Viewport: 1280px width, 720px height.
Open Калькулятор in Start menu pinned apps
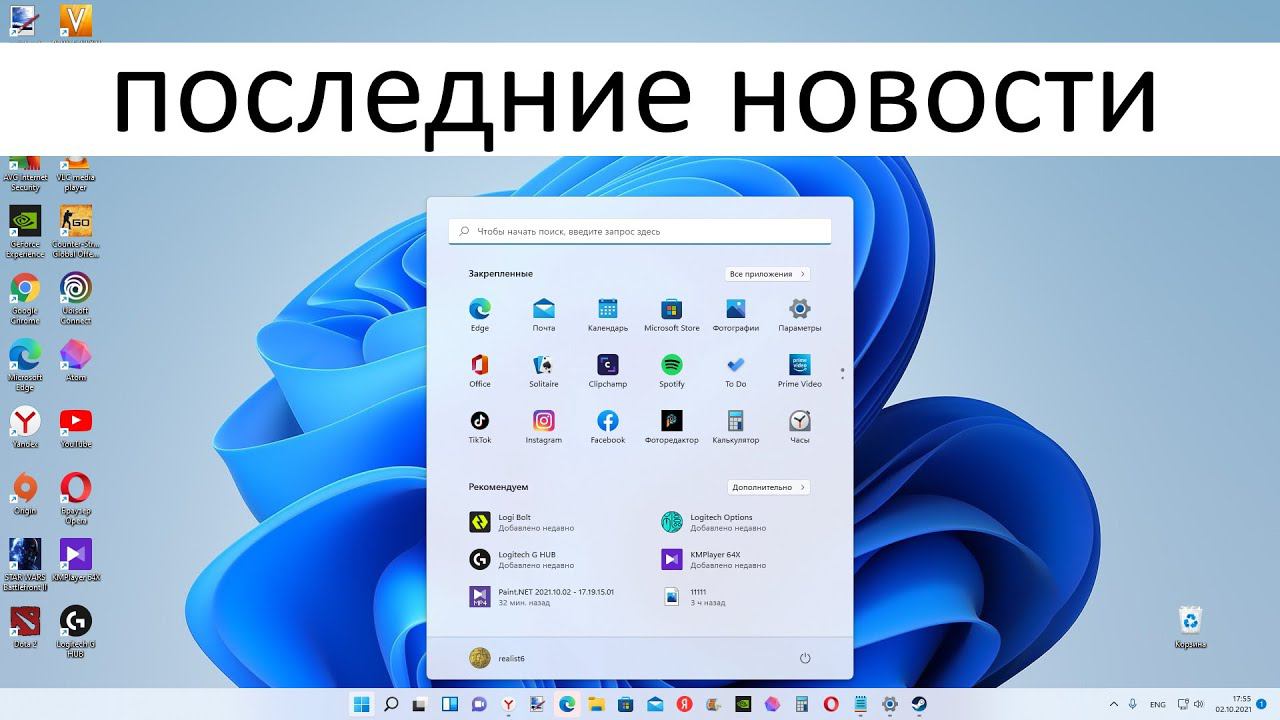tap(736, 426)
